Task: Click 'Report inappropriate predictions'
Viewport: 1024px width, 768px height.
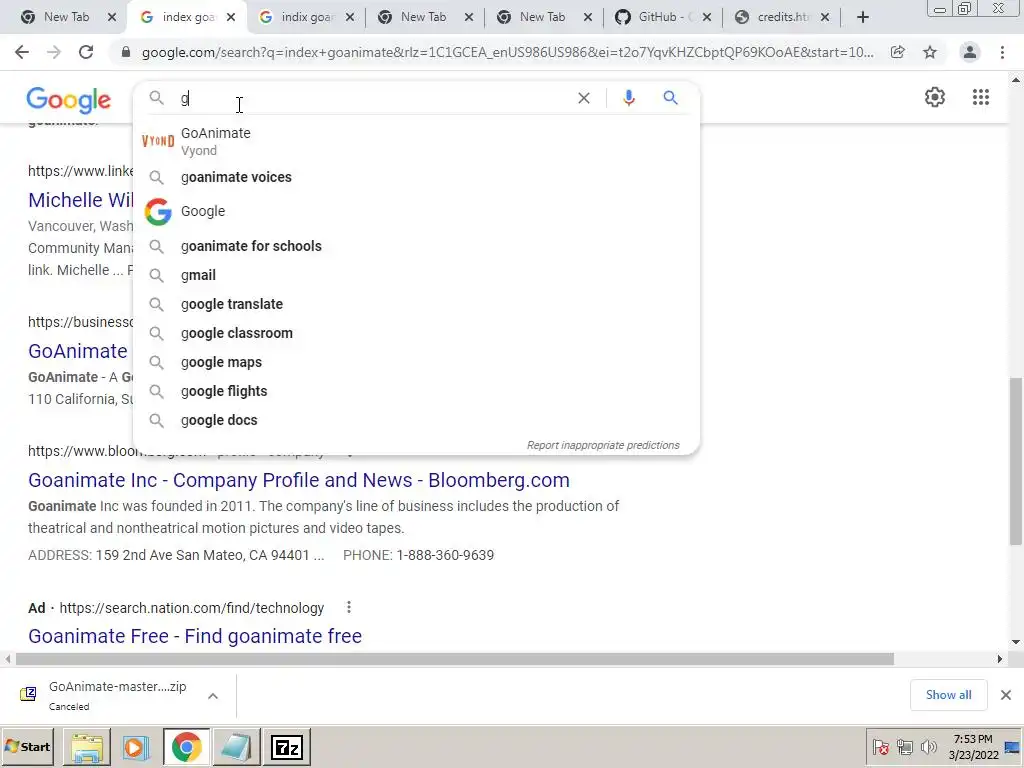Action: tap(603, 445)
